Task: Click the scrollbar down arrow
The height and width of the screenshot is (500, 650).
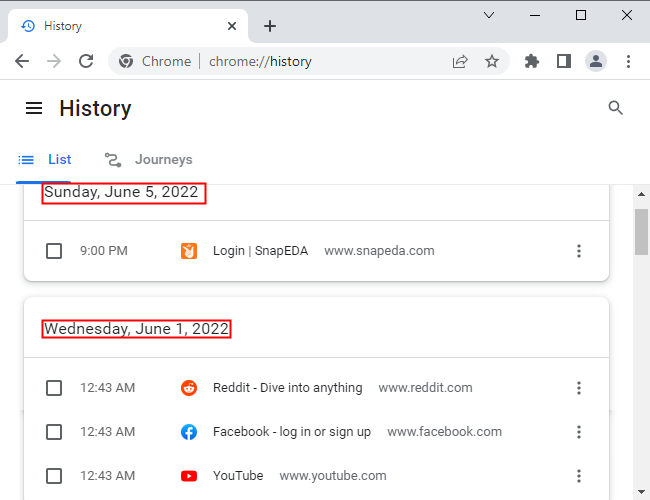Action: tap(641, 492)
